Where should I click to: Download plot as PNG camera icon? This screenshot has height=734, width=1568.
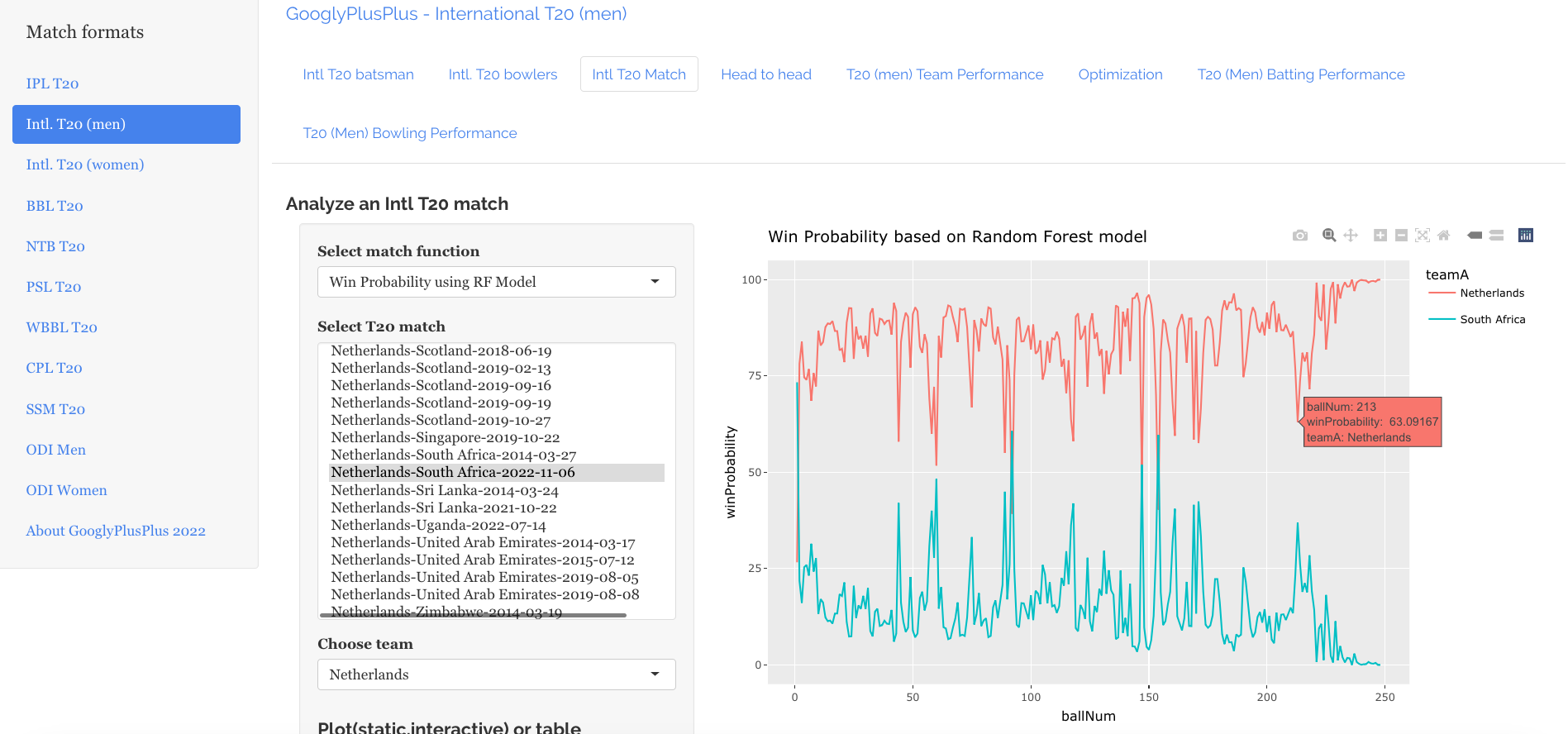pyautogui.click(x=1300, y=236)
